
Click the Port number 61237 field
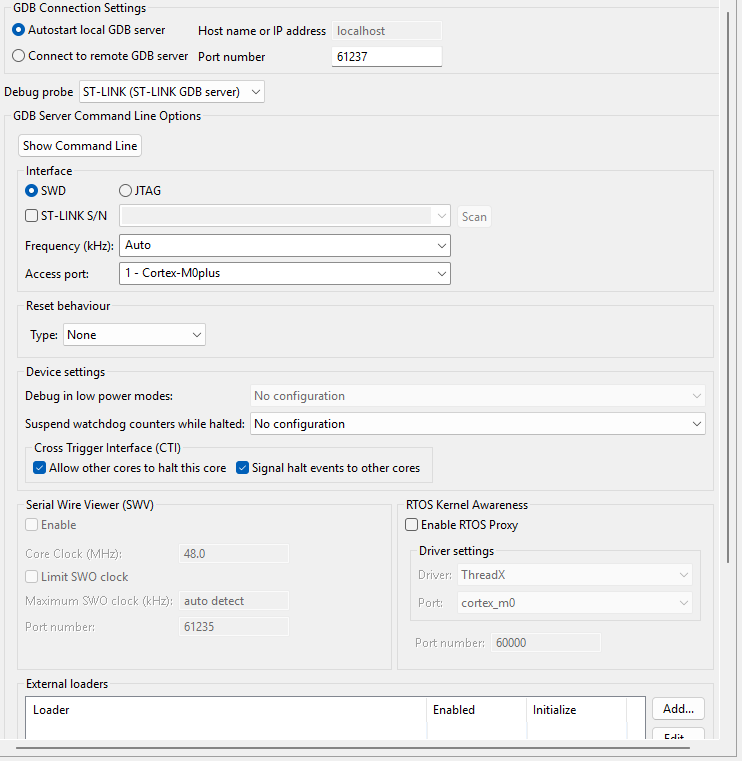click(x=386, y=57)
